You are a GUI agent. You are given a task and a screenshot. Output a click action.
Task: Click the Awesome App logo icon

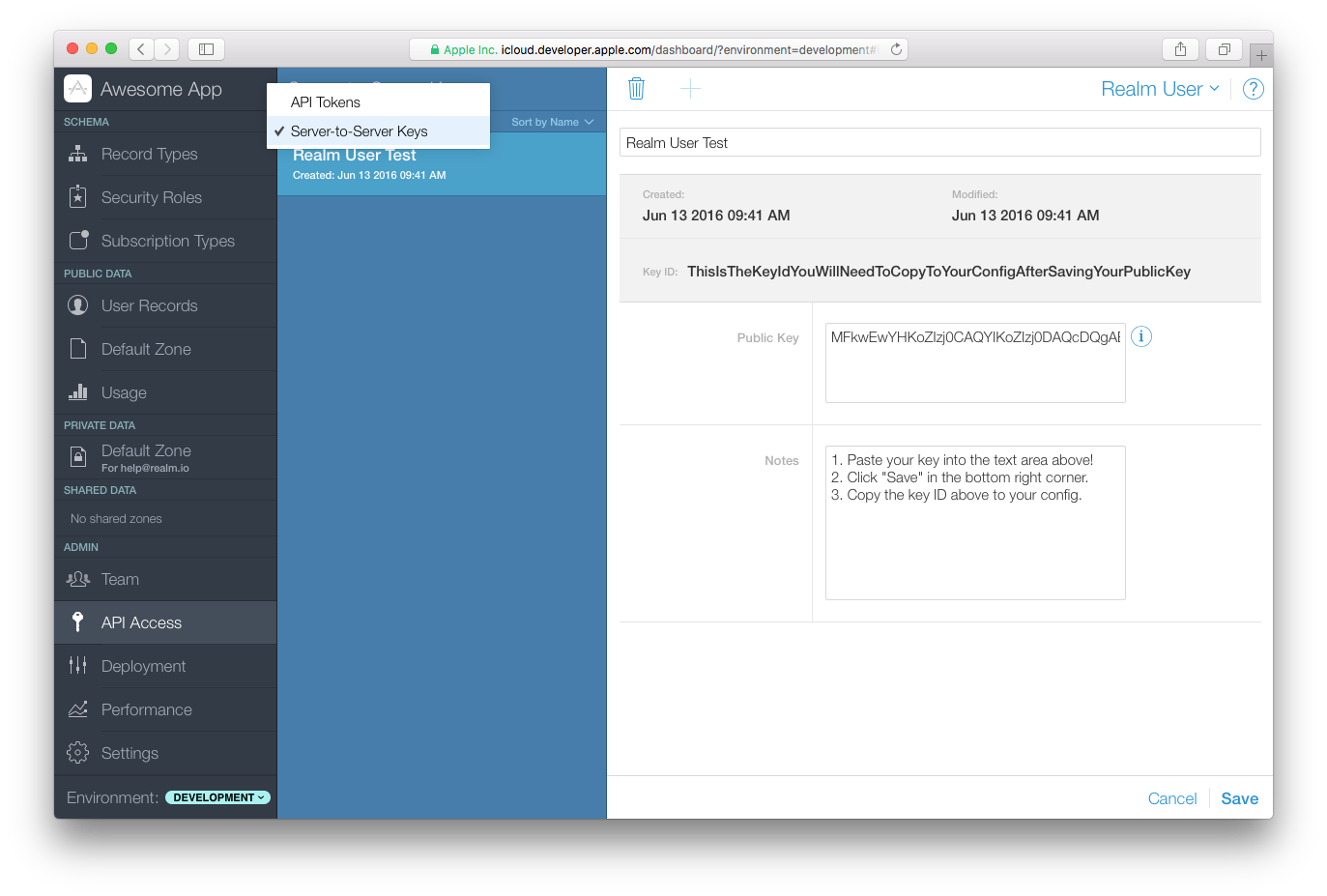77,89
